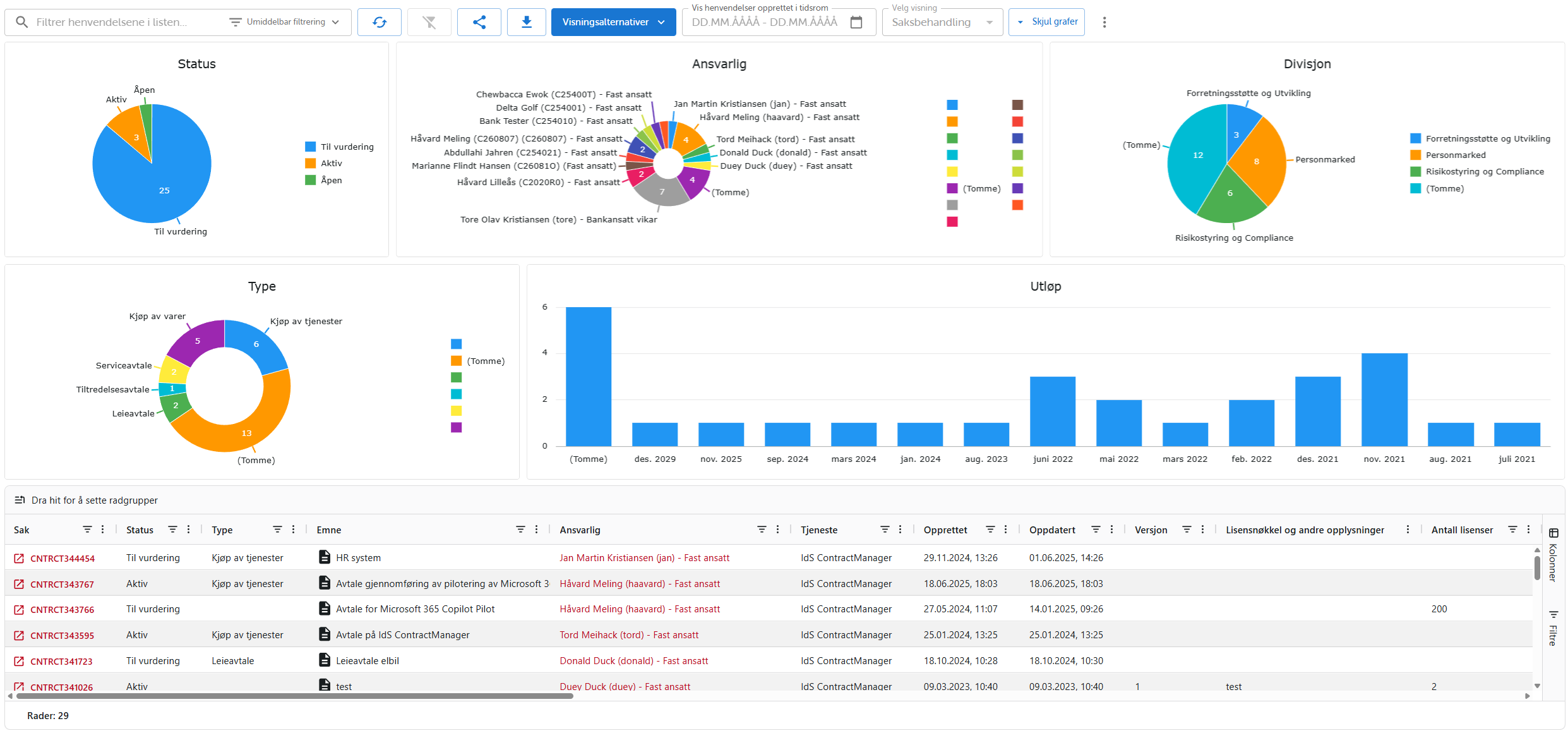Click the share icon button

pyautogui.click(x=479, y=22)
